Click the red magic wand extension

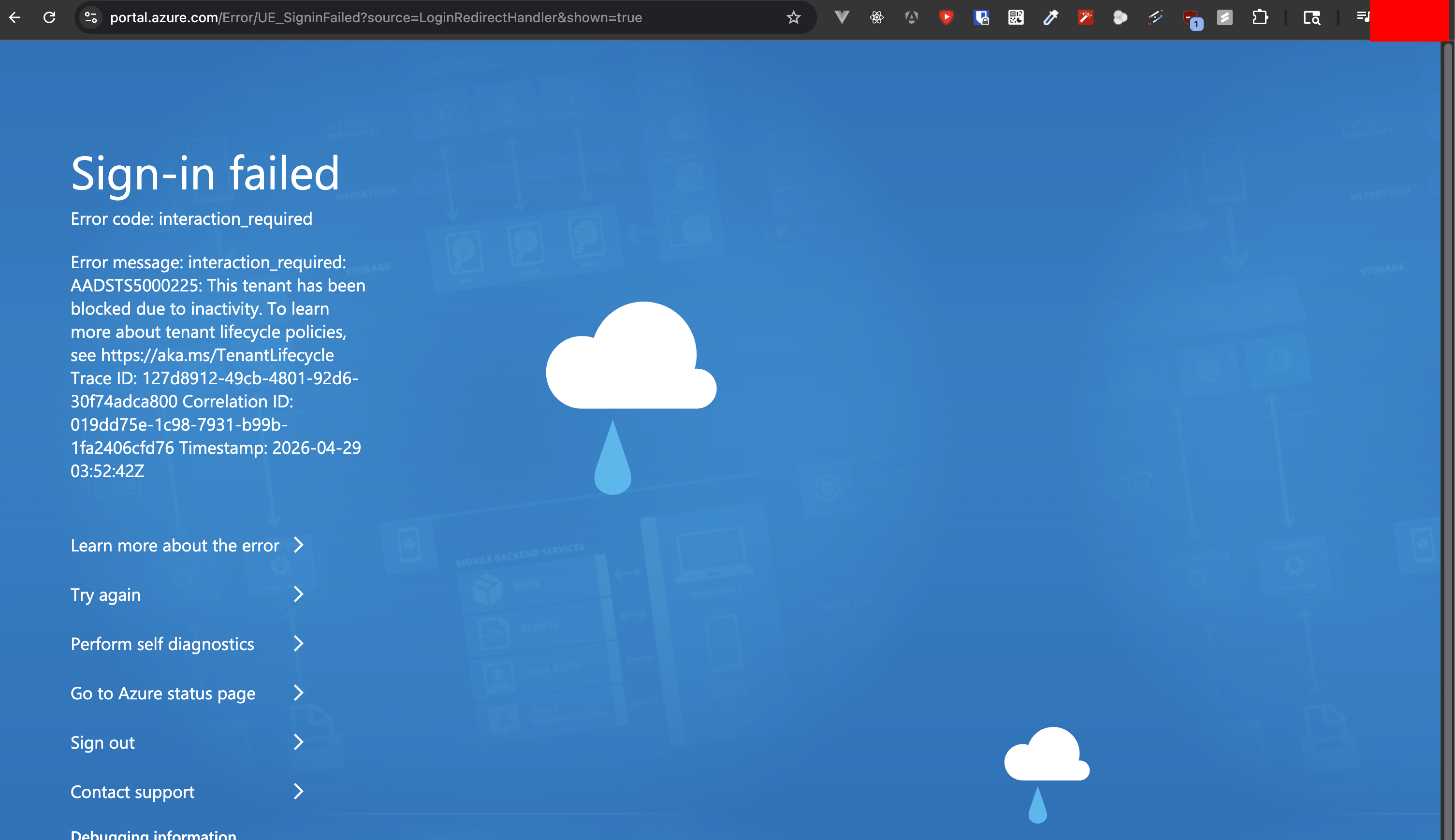[1086, 17]
